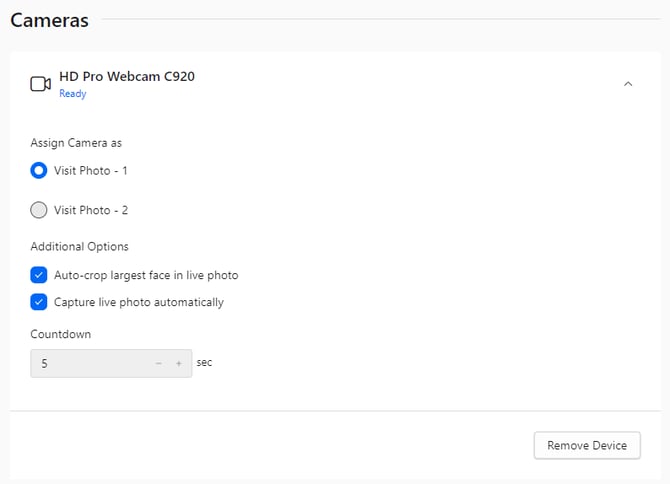Click the 'Assign Camera as' label
The height and width of the screenshot is (484, 670).
[x=77, y=143]
